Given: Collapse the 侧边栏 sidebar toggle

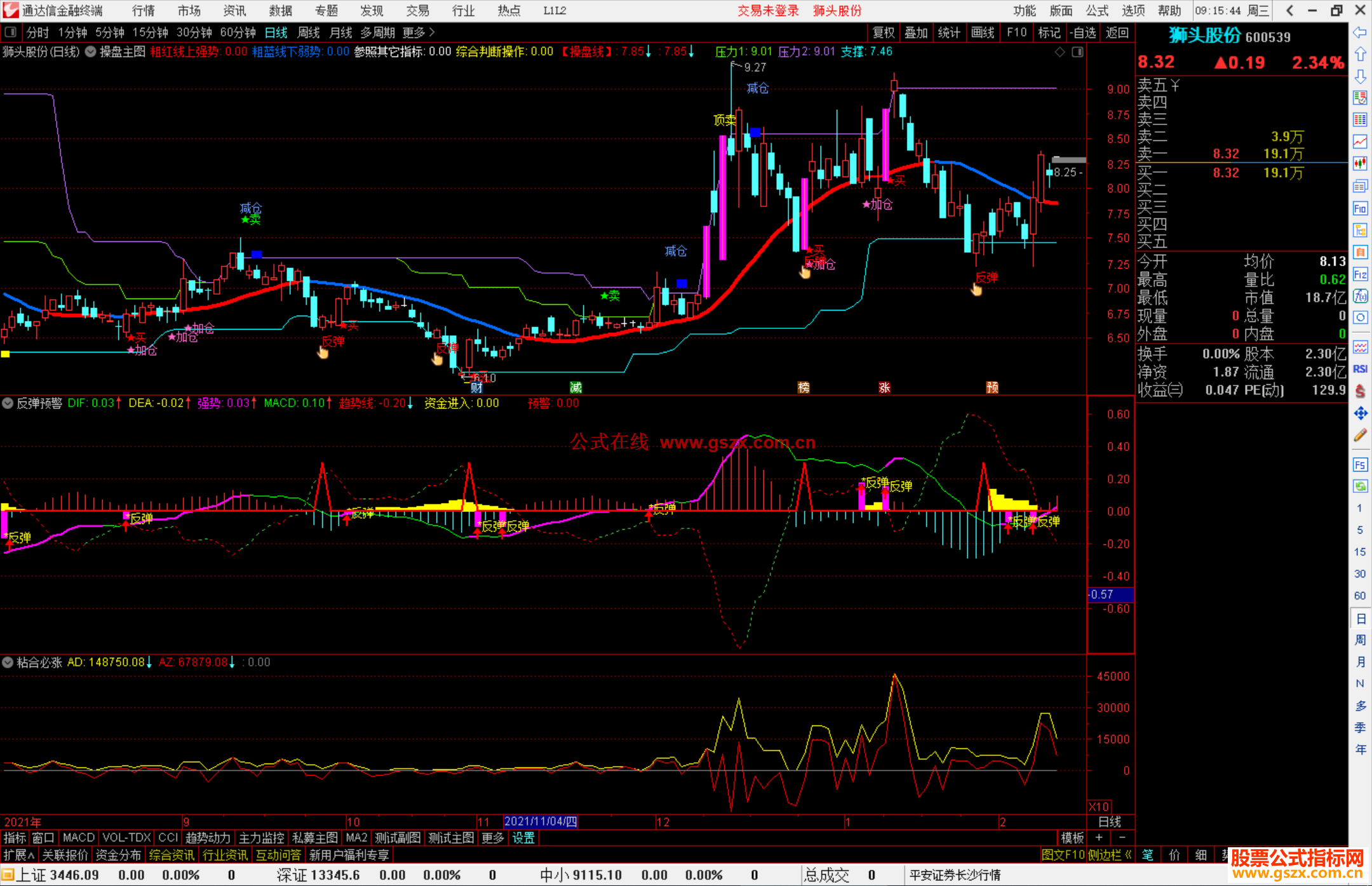Looking at the screenshot, I should (1110, 855).
